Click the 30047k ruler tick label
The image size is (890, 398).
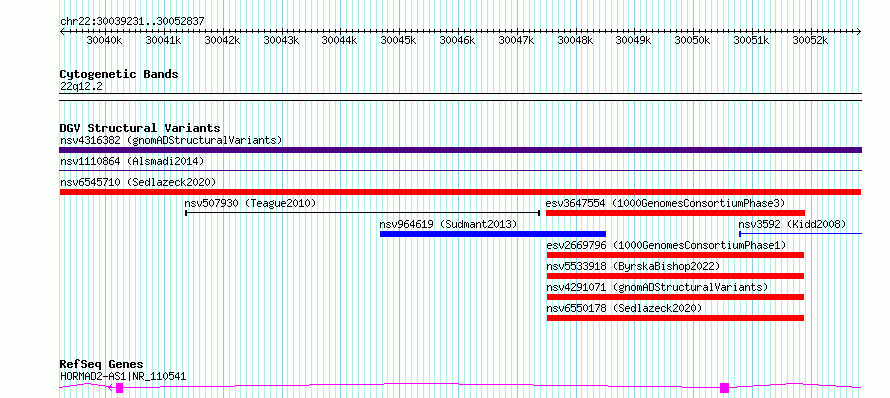pyautogui.click(x=516, y=41)
